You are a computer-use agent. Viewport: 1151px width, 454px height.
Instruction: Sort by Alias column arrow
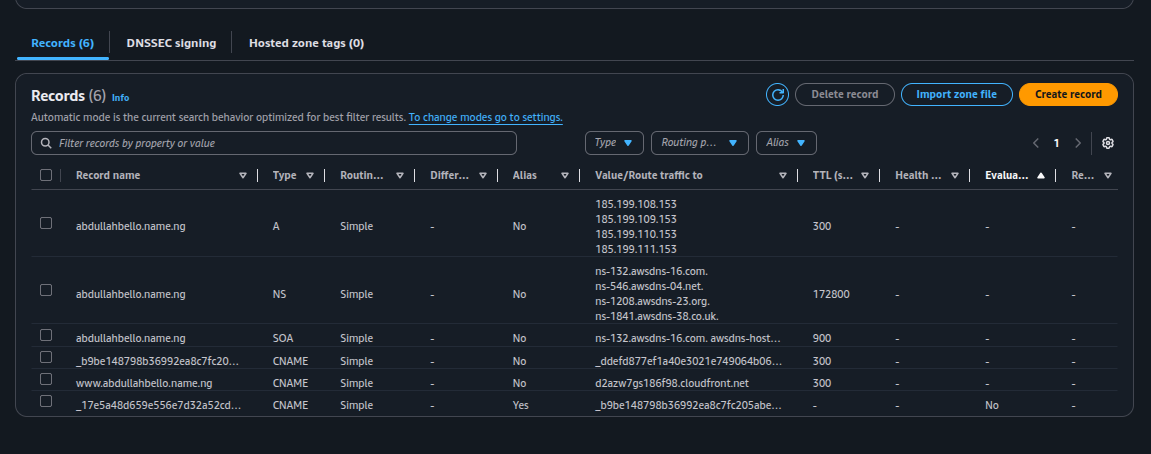(x=564, y=176)
